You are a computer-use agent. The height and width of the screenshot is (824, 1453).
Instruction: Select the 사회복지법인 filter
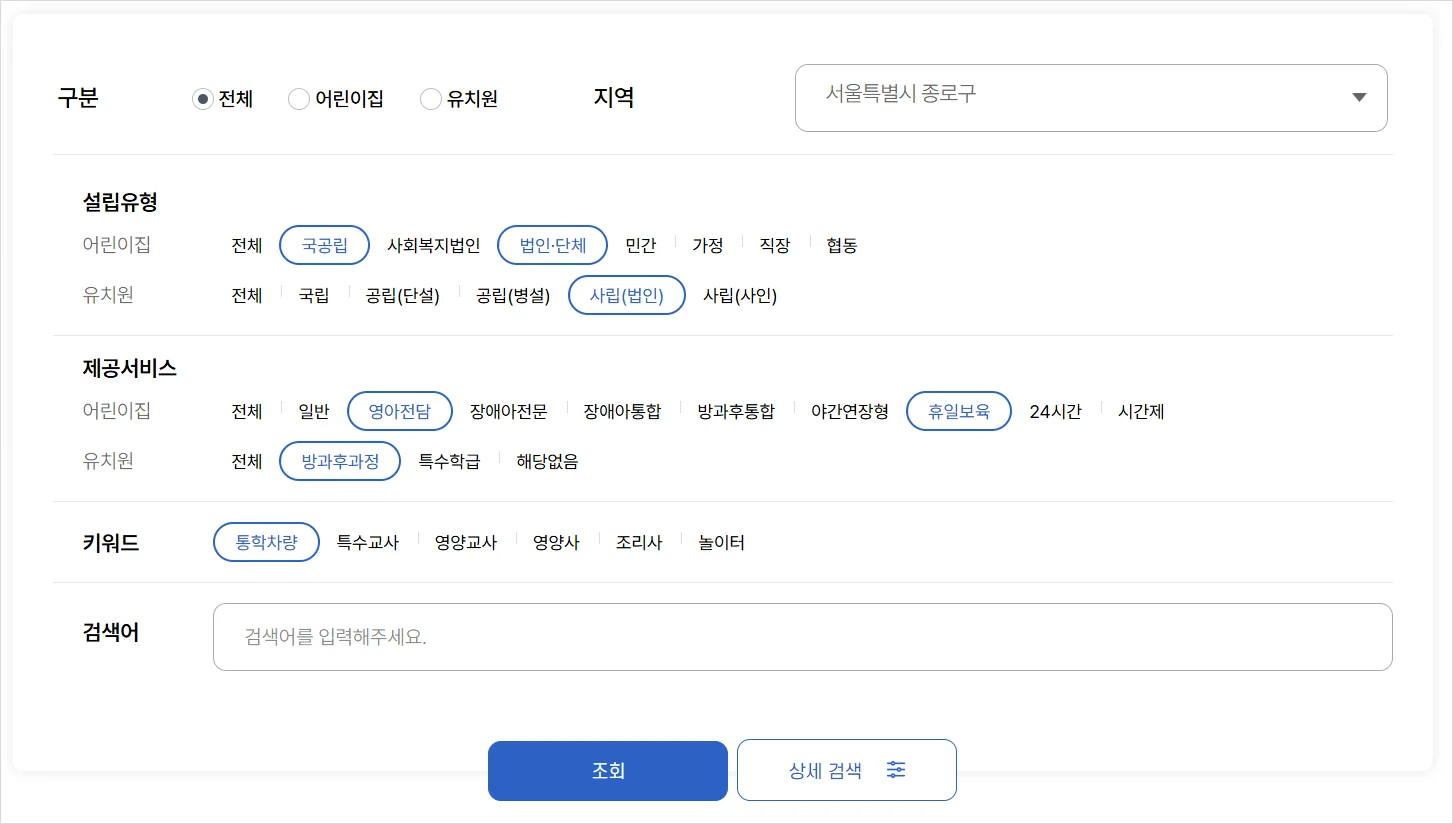(x=433, y=245)
